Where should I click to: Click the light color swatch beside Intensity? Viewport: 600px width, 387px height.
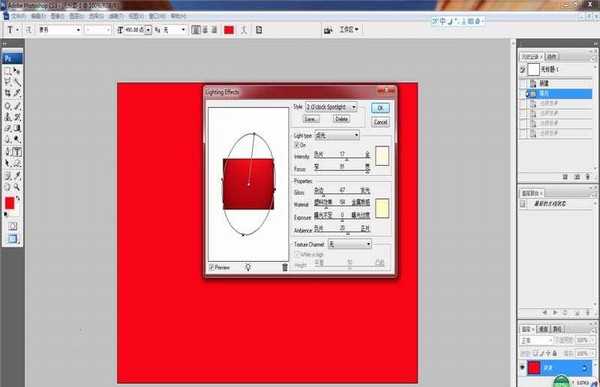[382, 156]
